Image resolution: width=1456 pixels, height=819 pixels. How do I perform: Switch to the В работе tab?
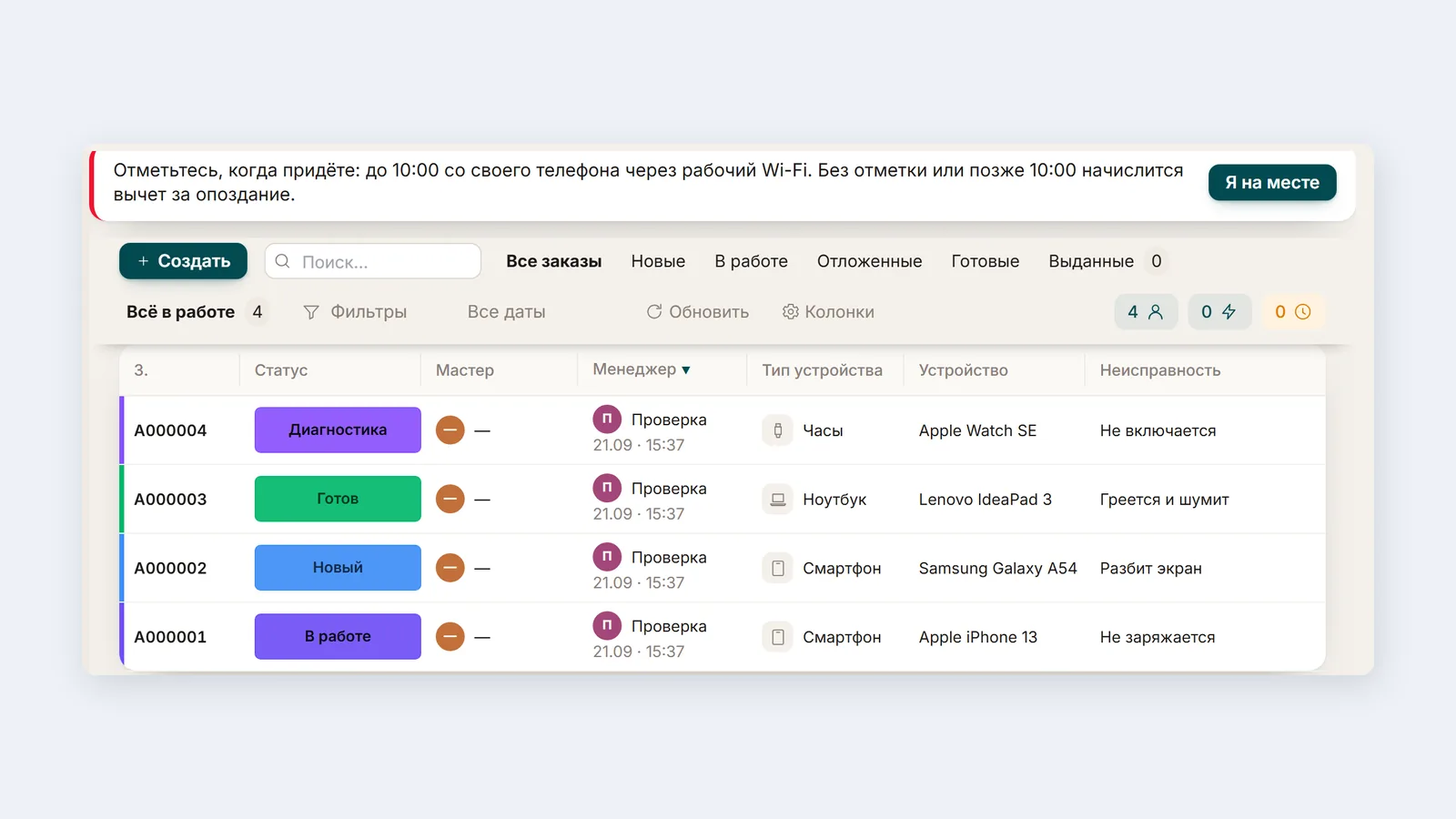coord(752,261)
